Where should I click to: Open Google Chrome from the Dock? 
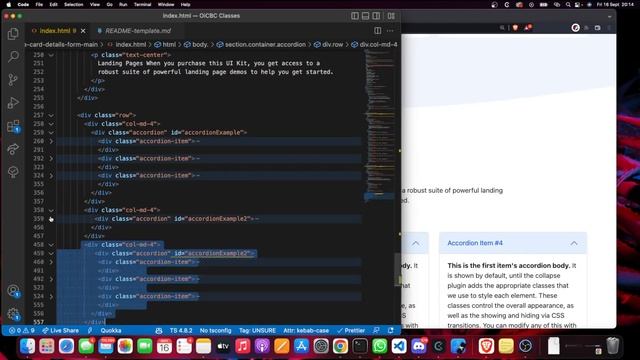coord(340,346)
